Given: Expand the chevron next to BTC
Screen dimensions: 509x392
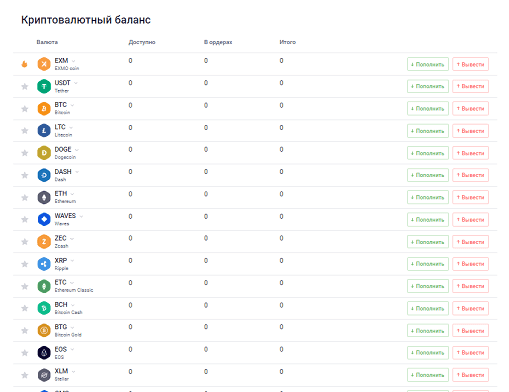Looking at the screenshot, I should coord(72,105).
